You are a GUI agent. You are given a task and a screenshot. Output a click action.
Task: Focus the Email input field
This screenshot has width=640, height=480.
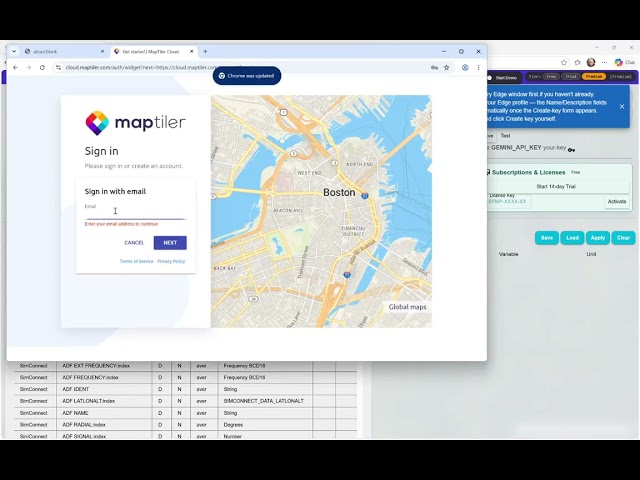pos(136,212)
